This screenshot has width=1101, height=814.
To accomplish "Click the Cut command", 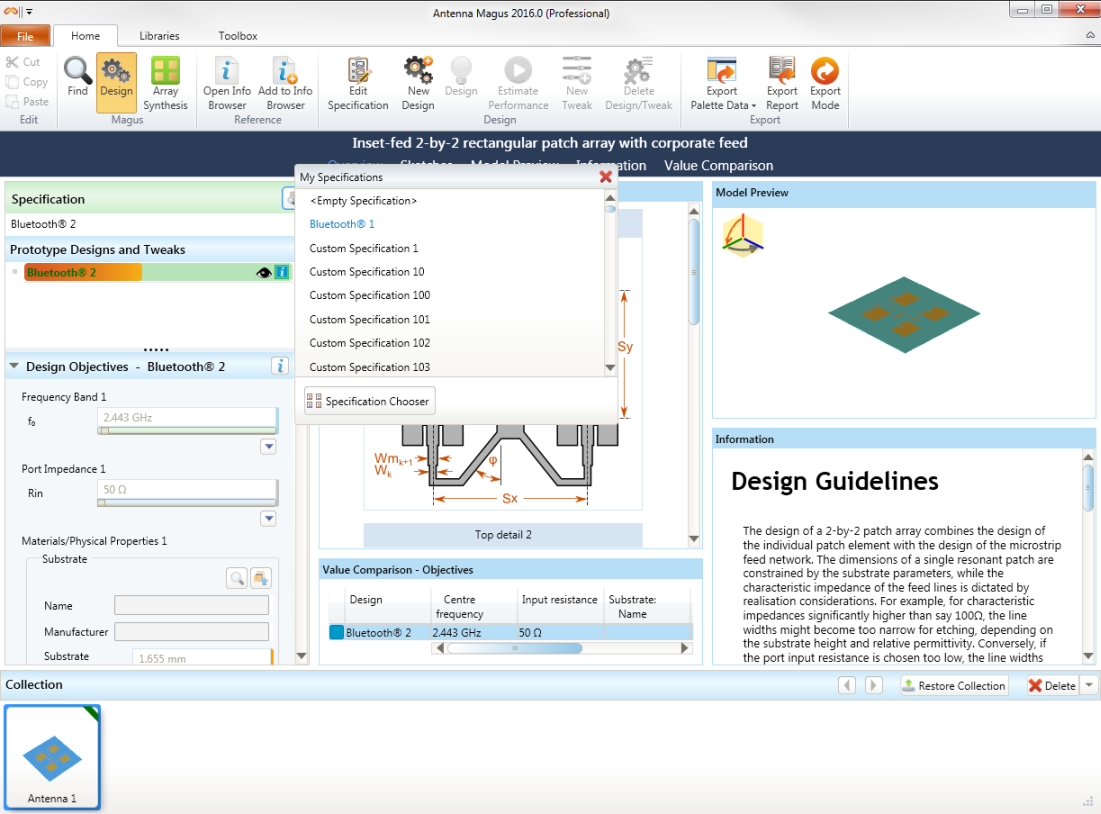I will tap(23, 62).
